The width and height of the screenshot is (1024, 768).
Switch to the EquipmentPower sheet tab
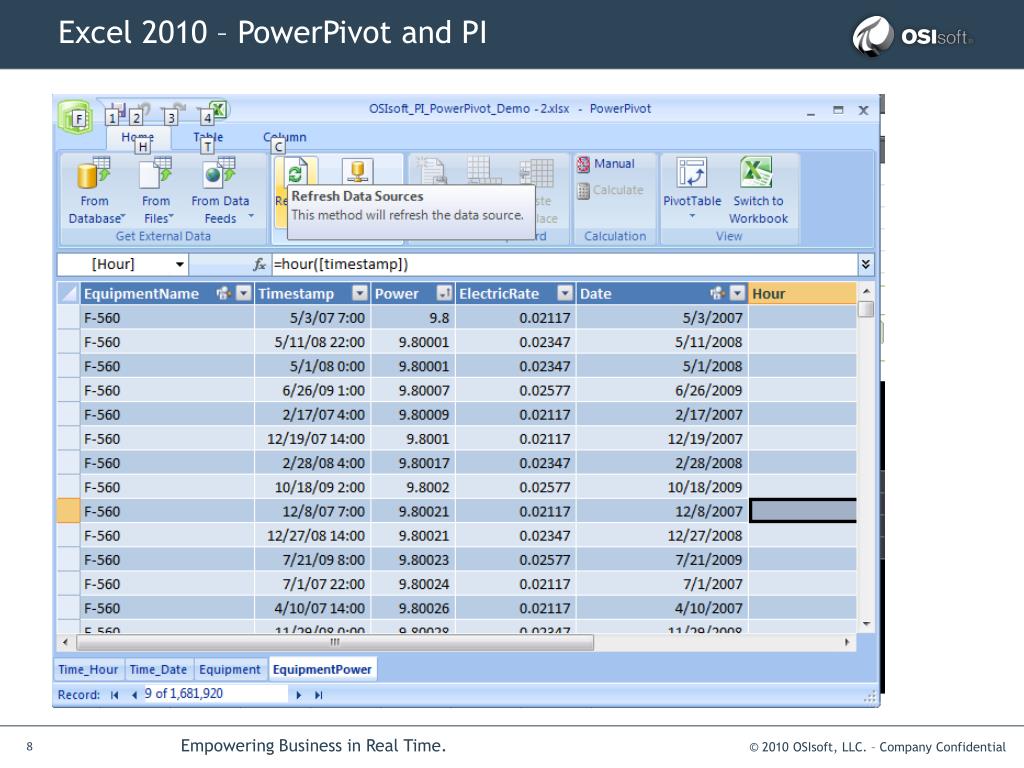coord(322,669)
